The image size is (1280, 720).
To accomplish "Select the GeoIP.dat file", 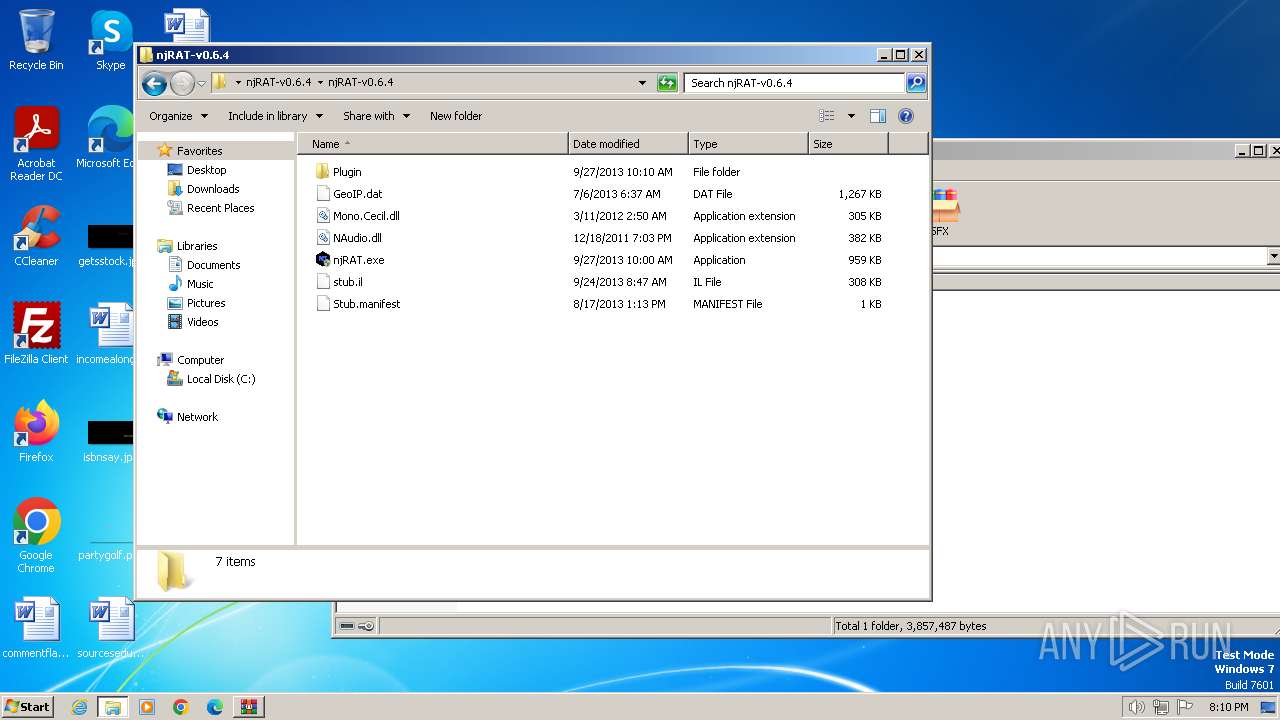I will point(357,194).
